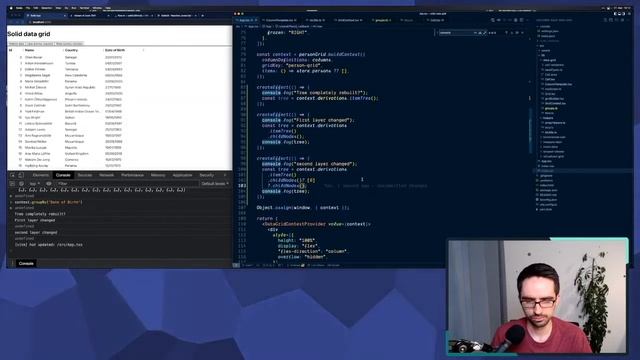Open the Default levels dropdown
This screenshot has width=640, height=360.
[215, 184]
